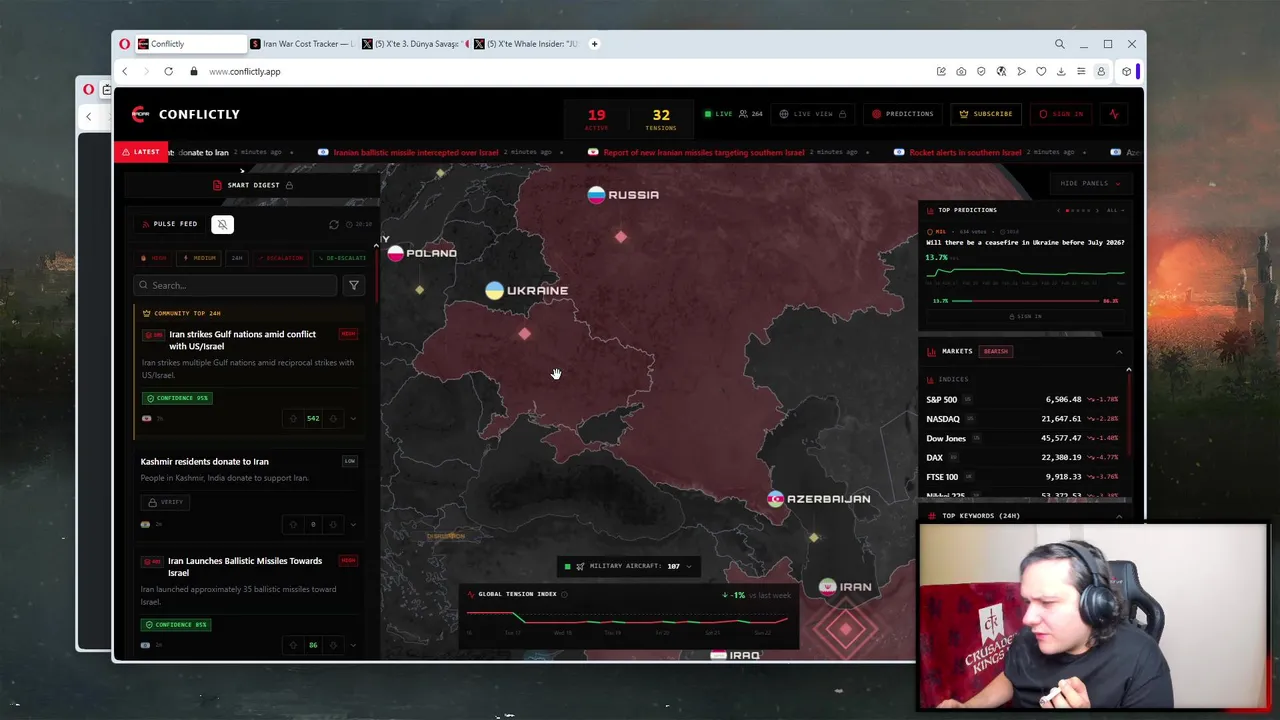Open the 32 Tensions counter
Viewport: 1280px width, 720px height.
pos(661,118)
